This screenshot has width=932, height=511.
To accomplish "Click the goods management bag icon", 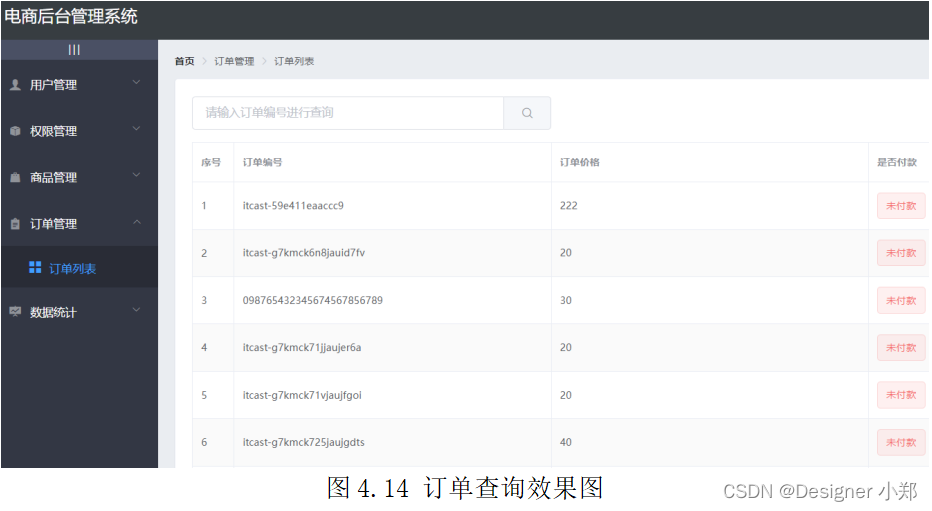I will point(15,178).
